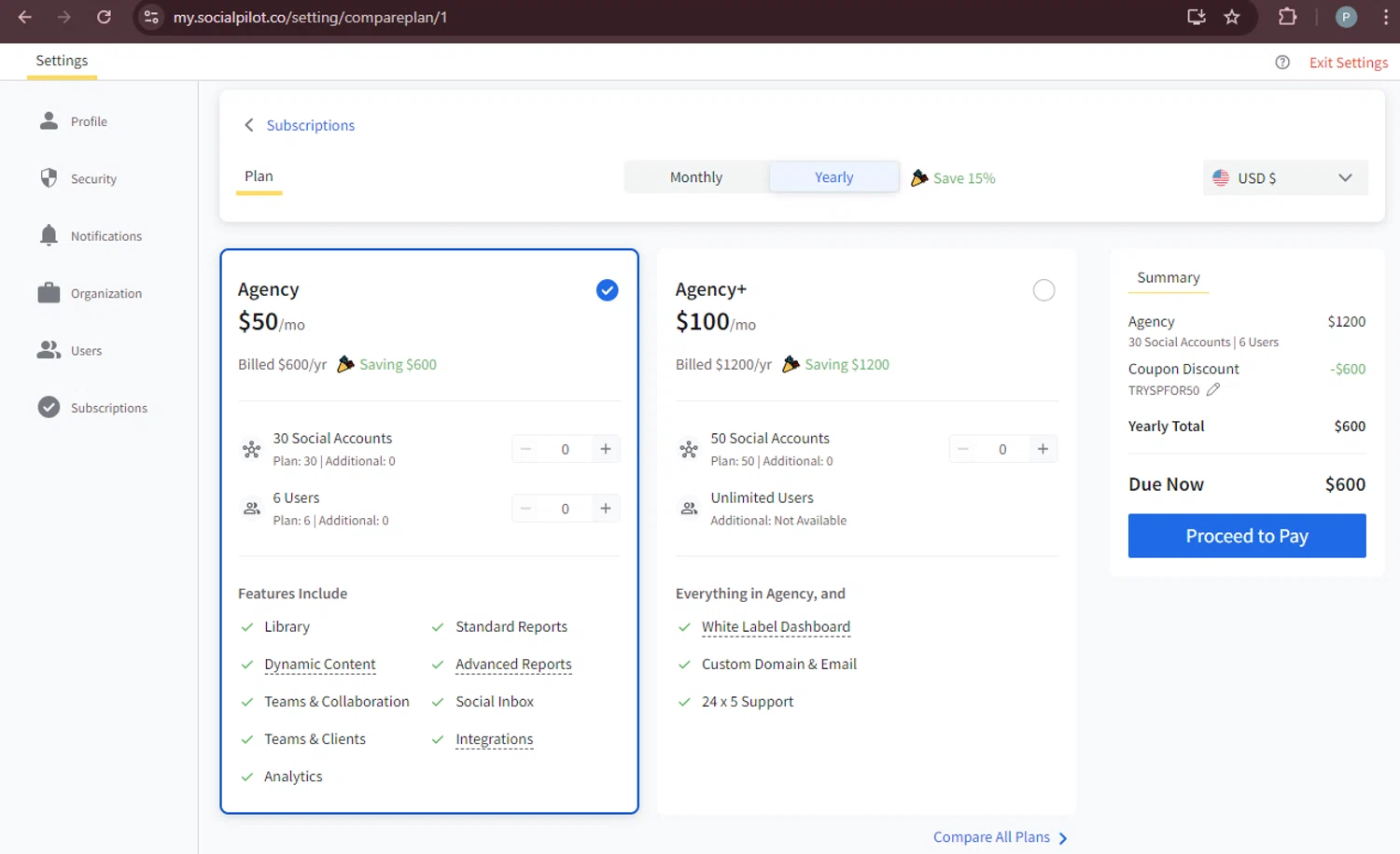Screen dimensions: 1400x854
Task: Bookmark this page with the star icon
Action: point(1232,17)
